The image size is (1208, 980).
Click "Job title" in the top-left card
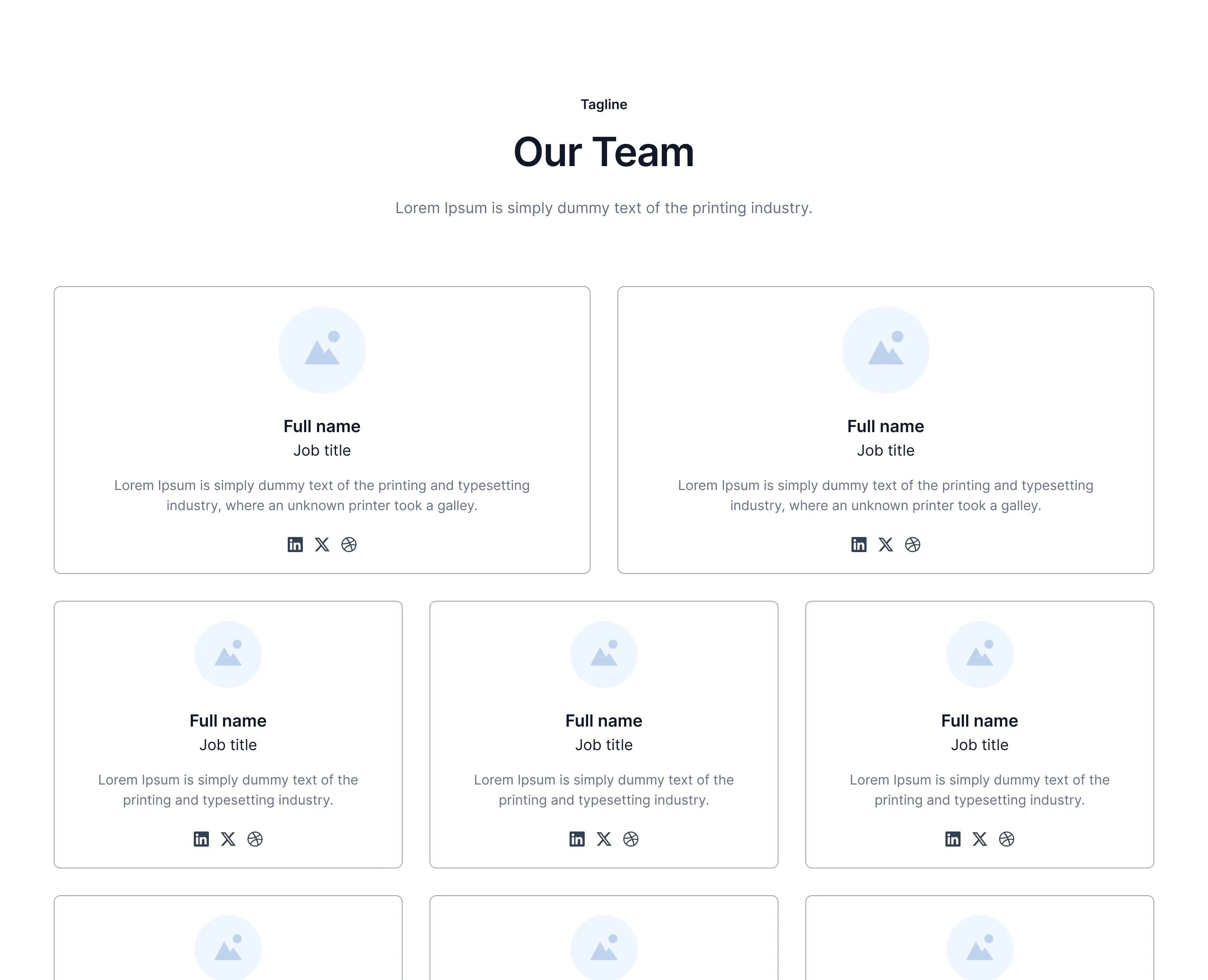322,451
